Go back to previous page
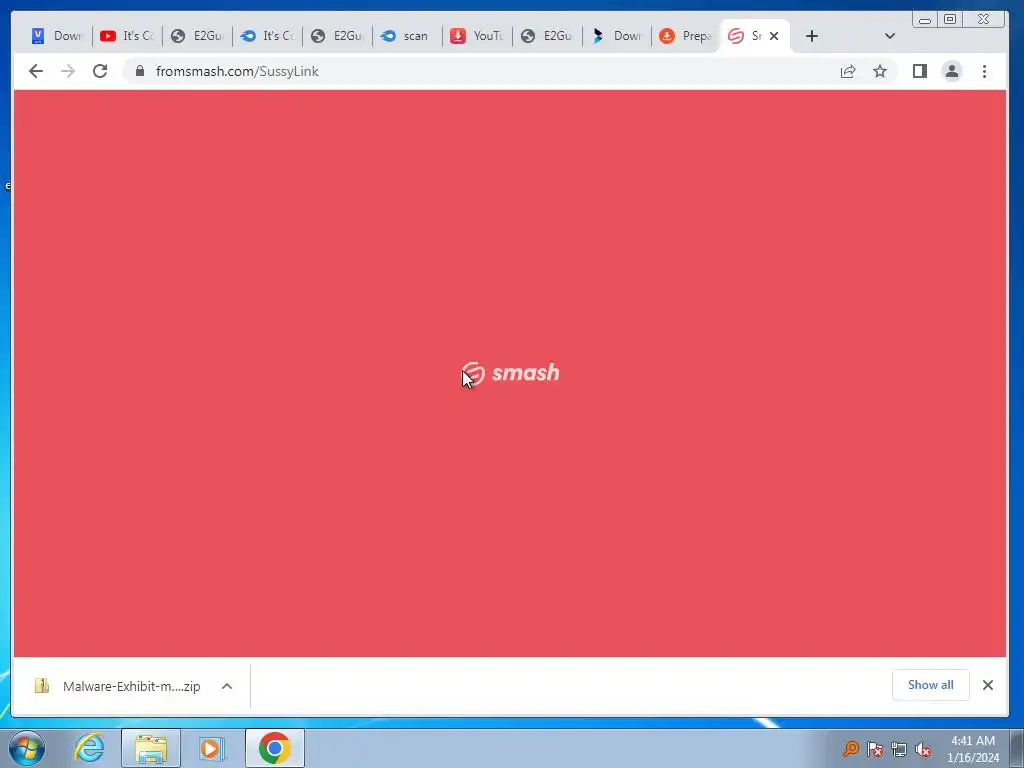Viewport: 1024px width, 768px height. 36,71
